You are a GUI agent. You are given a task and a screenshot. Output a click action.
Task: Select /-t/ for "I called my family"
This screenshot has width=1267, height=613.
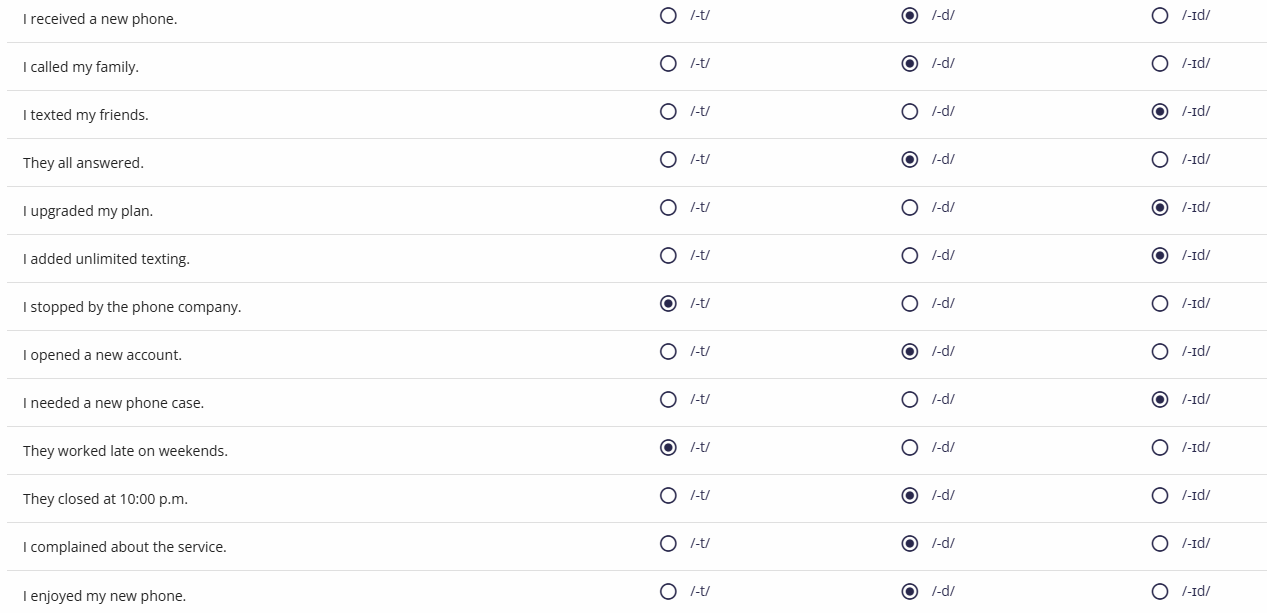(x=668, y=63)
